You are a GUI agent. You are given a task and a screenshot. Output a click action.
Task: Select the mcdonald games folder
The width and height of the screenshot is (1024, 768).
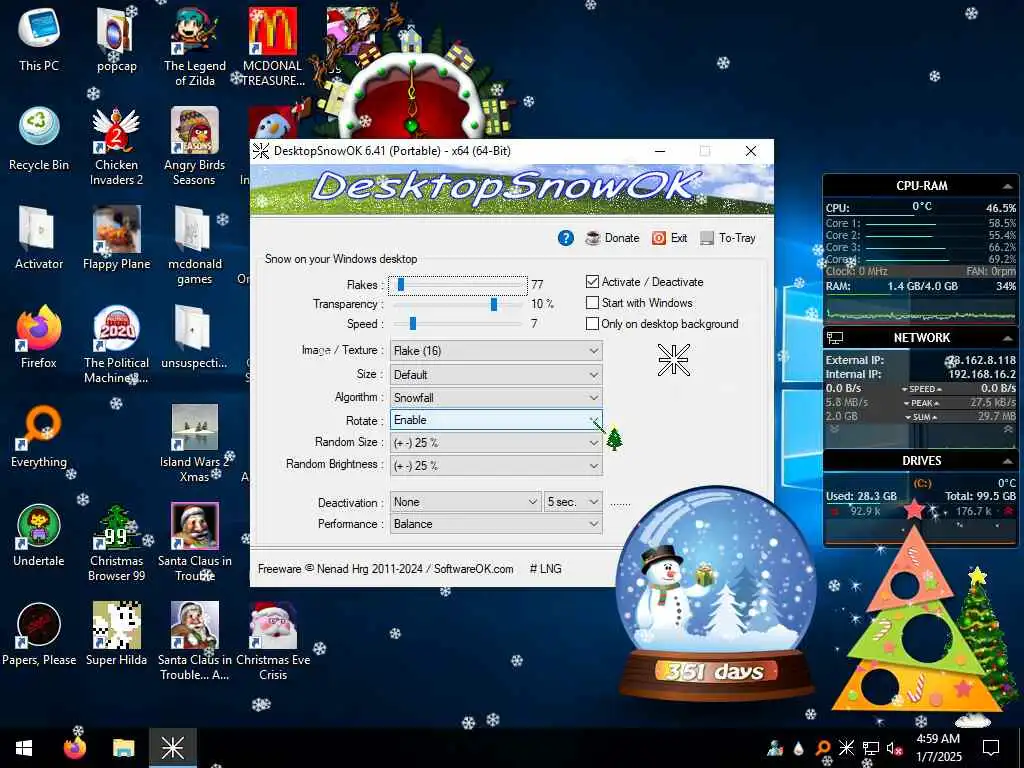(x=195, y=245)
